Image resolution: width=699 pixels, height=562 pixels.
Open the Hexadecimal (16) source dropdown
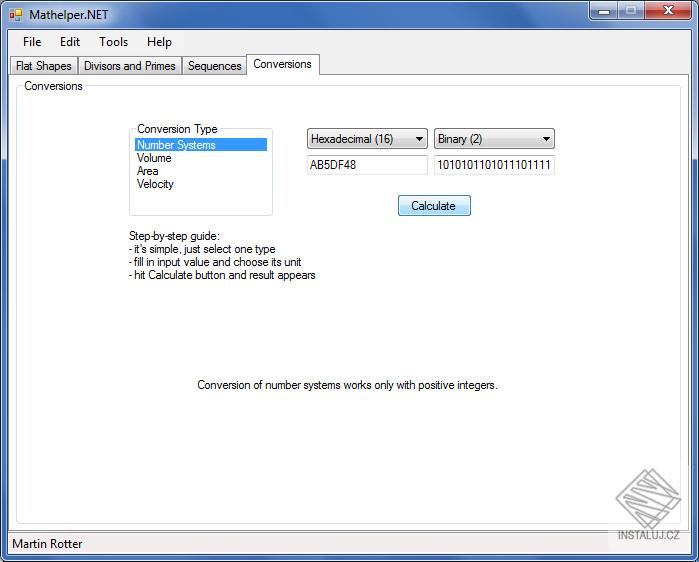coord(367,139)
